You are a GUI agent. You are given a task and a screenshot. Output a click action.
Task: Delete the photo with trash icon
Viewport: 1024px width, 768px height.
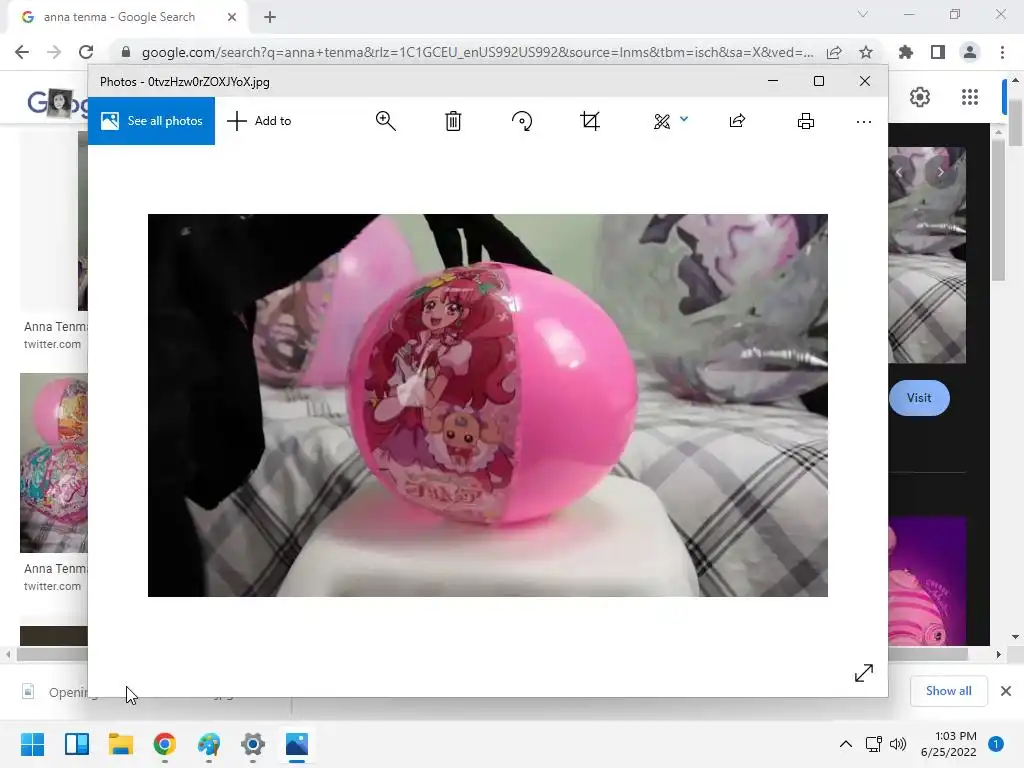tap(453, 121)
